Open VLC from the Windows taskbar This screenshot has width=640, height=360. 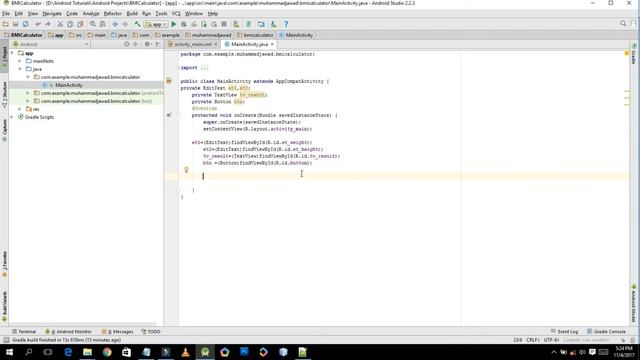(x=185, y=352)
